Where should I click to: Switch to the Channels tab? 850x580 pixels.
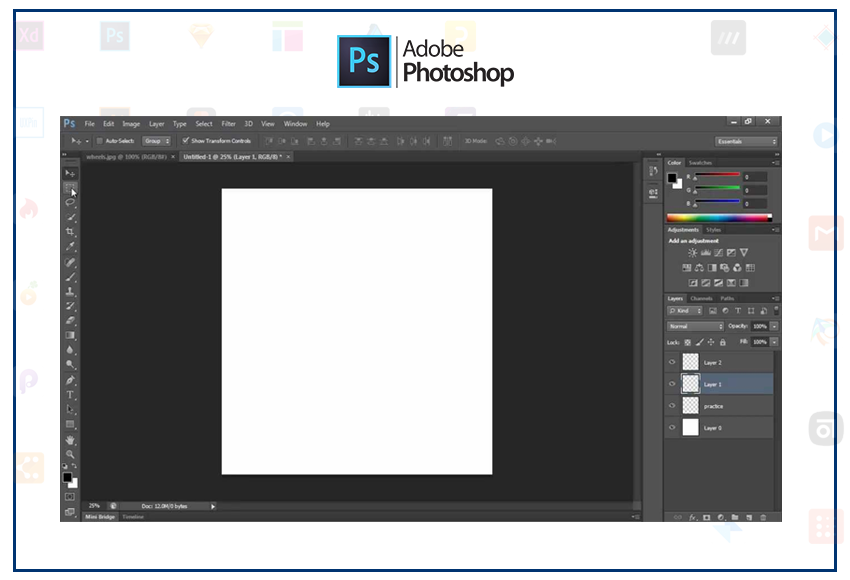(701, 299)
